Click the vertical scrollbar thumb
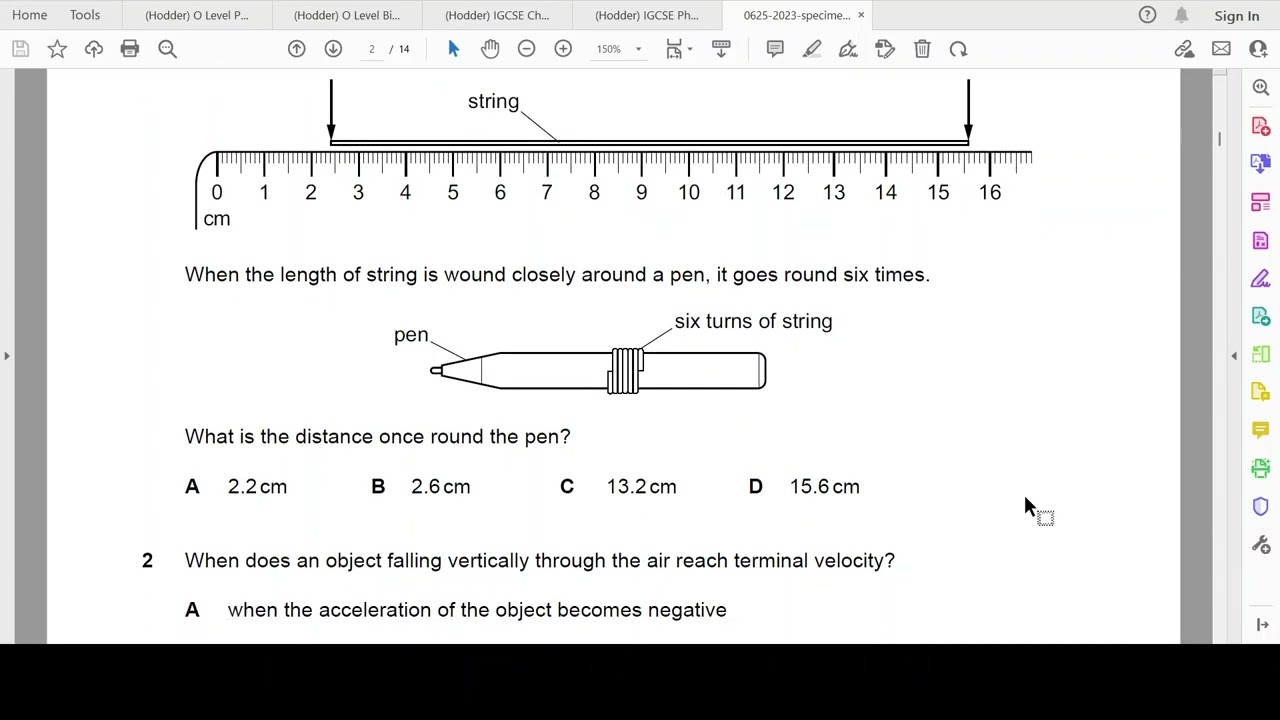Image resolution: width=1280 pixels, height=720 pixels. 1219,138
